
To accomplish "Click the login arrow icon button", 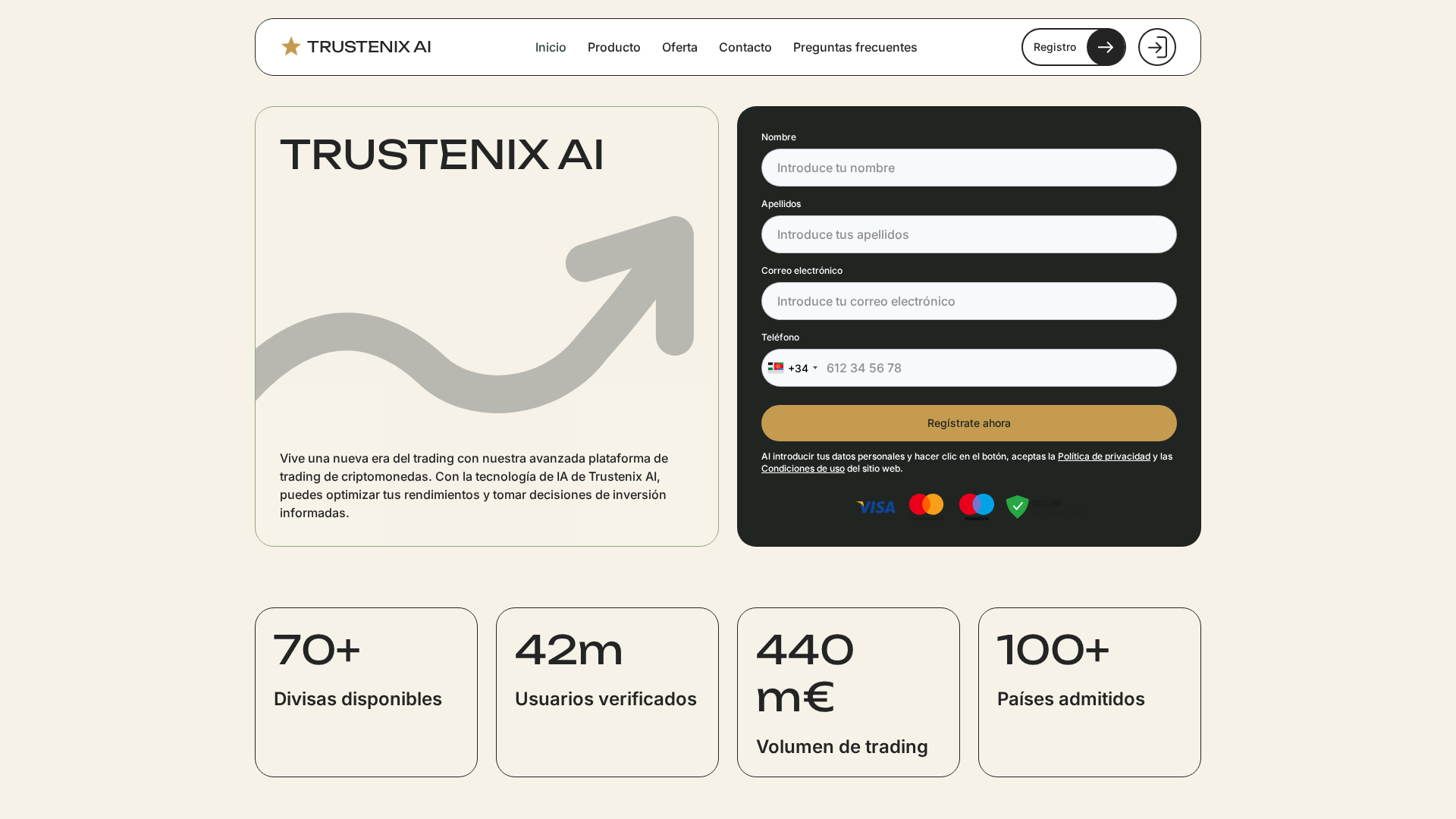I will point(1157,47).
